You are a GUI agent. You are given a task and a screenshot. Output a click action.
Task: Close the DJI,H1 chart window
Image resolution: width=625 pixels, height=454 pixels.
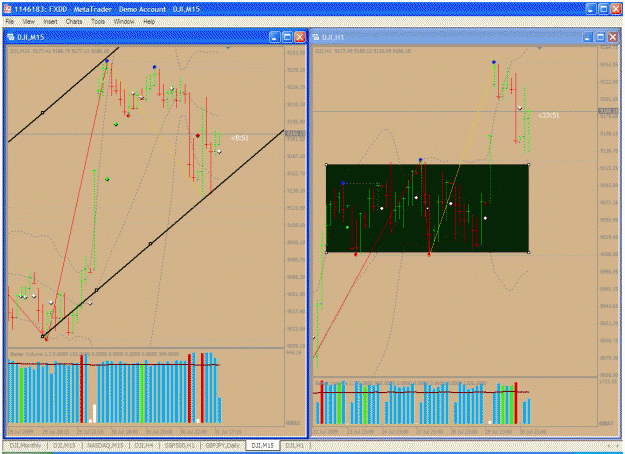[x=613, y=37]
